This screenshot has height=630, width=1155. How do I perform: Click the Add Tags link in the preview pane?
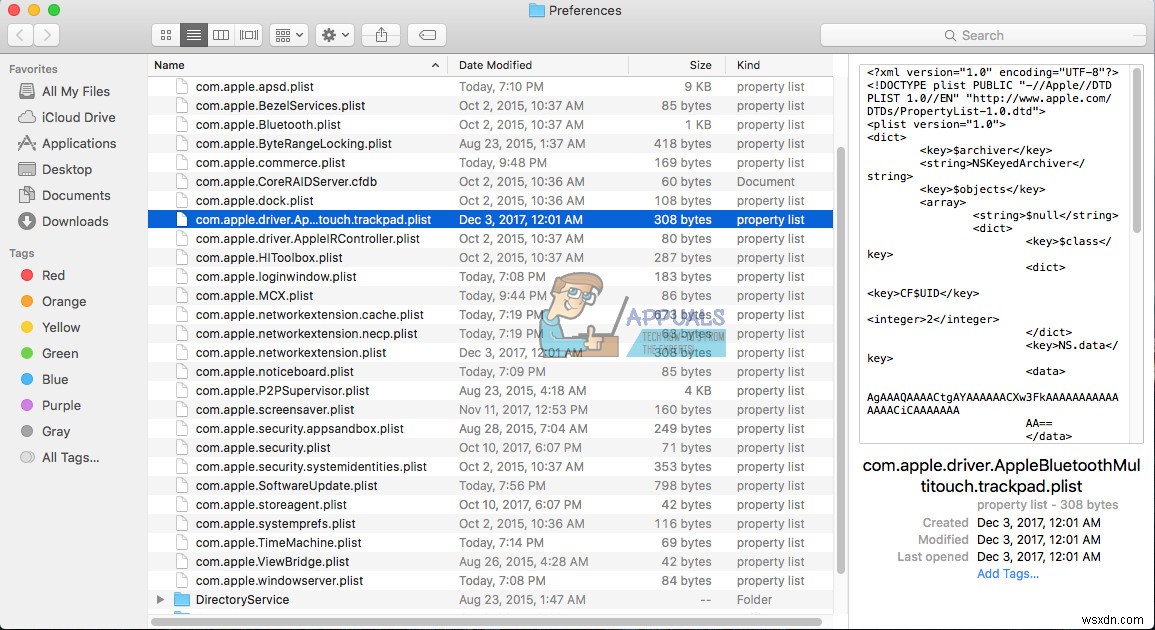(x=1007, y=574)
